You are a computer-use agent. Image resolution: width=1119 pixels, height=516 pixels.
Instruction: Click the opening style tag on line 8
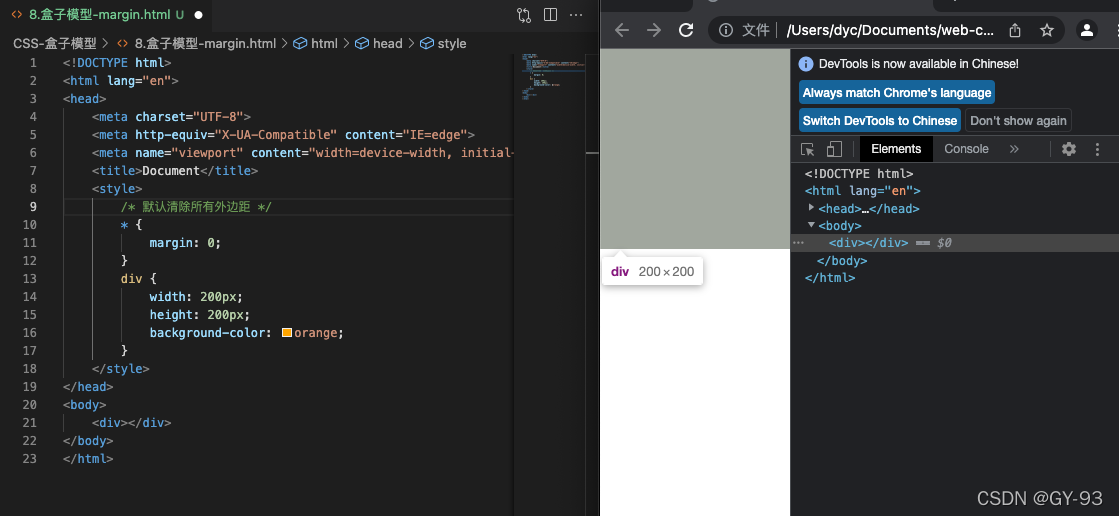tap(117, 188)
